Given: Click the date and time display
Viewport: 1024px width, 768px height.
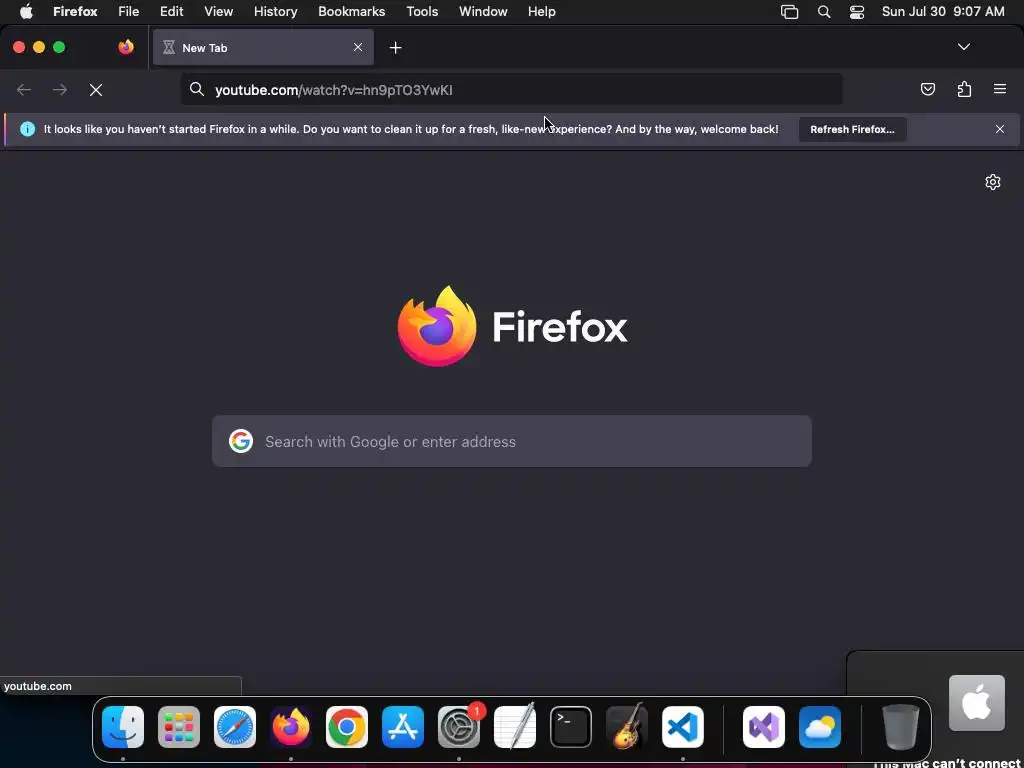Looking at the screenshot, I should pos(943,12).
